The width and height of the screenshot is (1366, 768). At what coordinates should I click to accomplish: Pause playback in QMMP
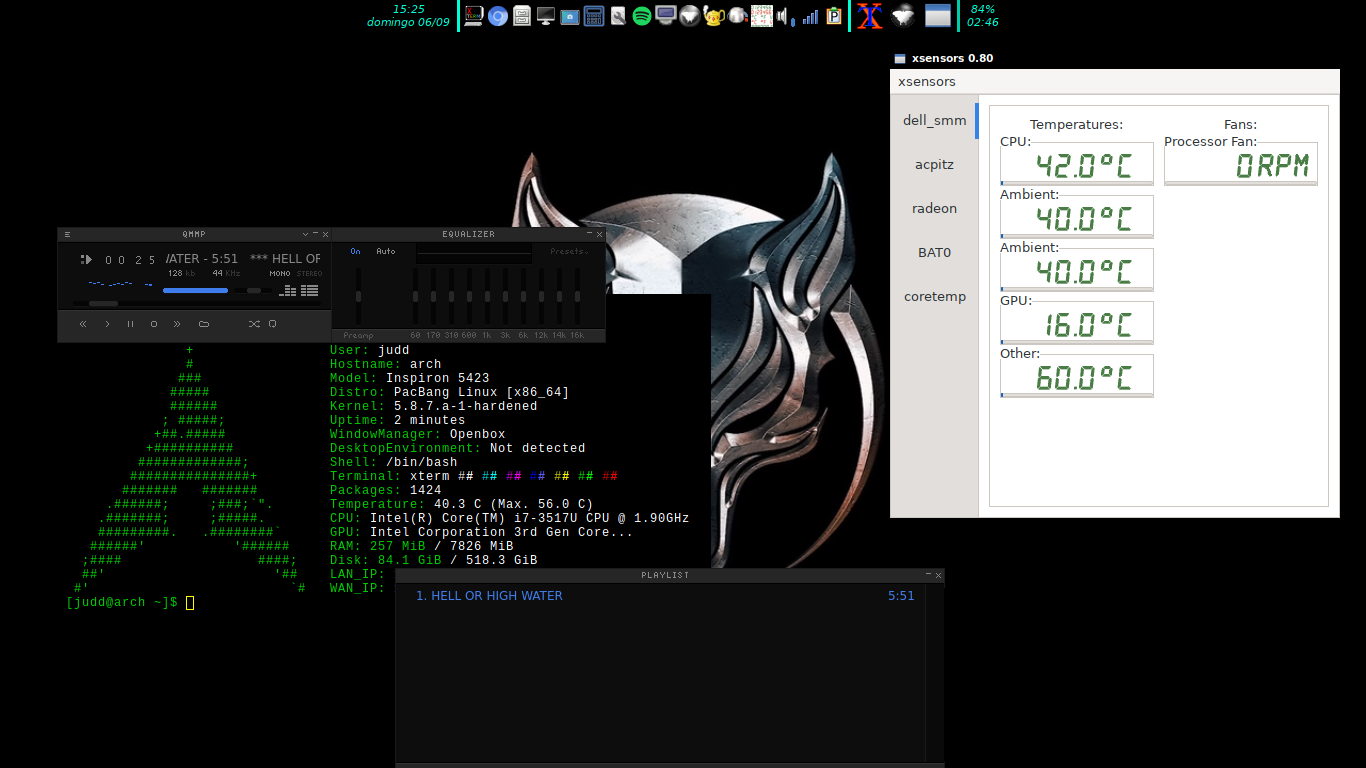tap(130, 324)
